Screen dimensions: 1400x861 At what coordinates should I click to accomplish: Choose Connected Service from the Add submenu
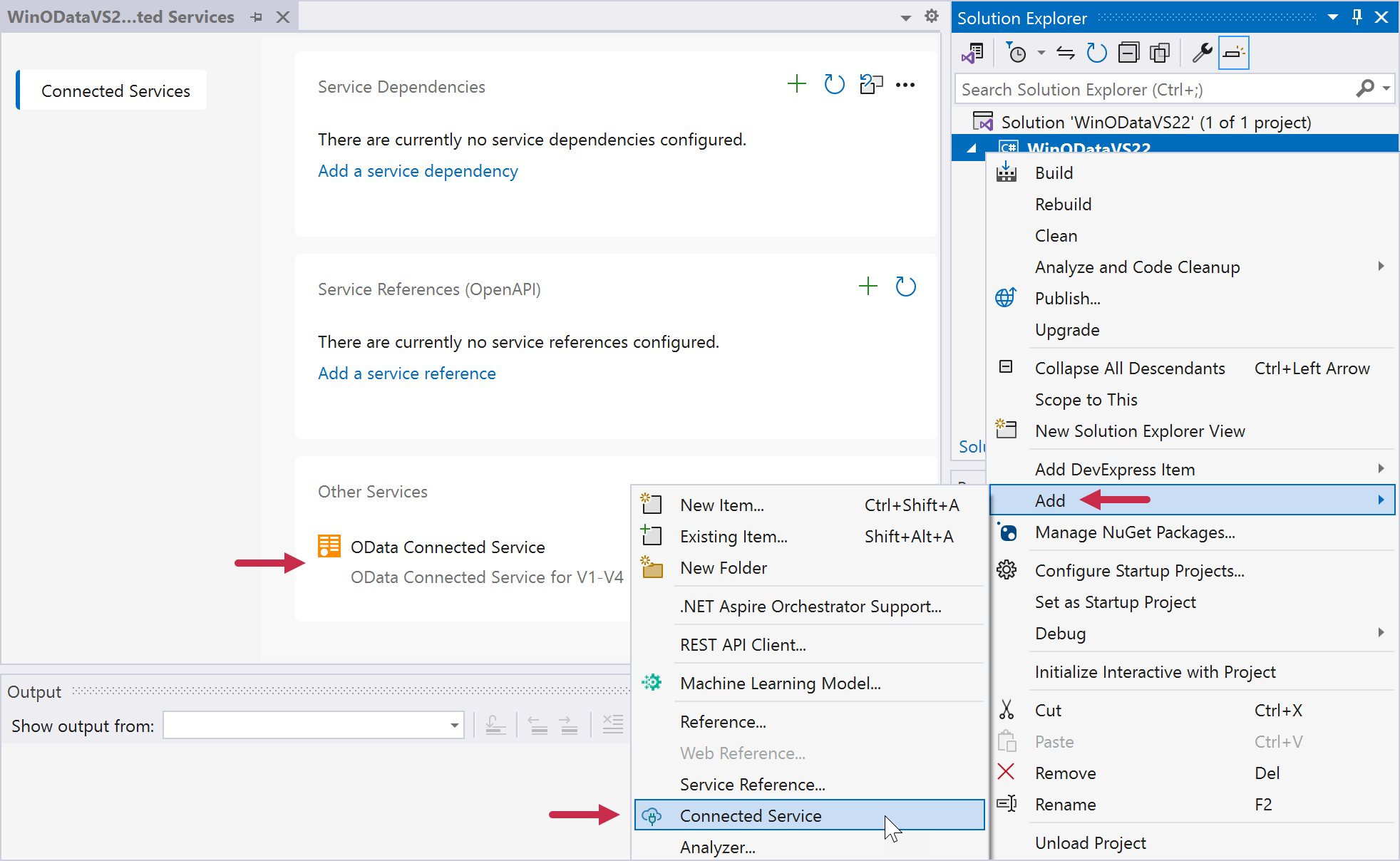751,815
